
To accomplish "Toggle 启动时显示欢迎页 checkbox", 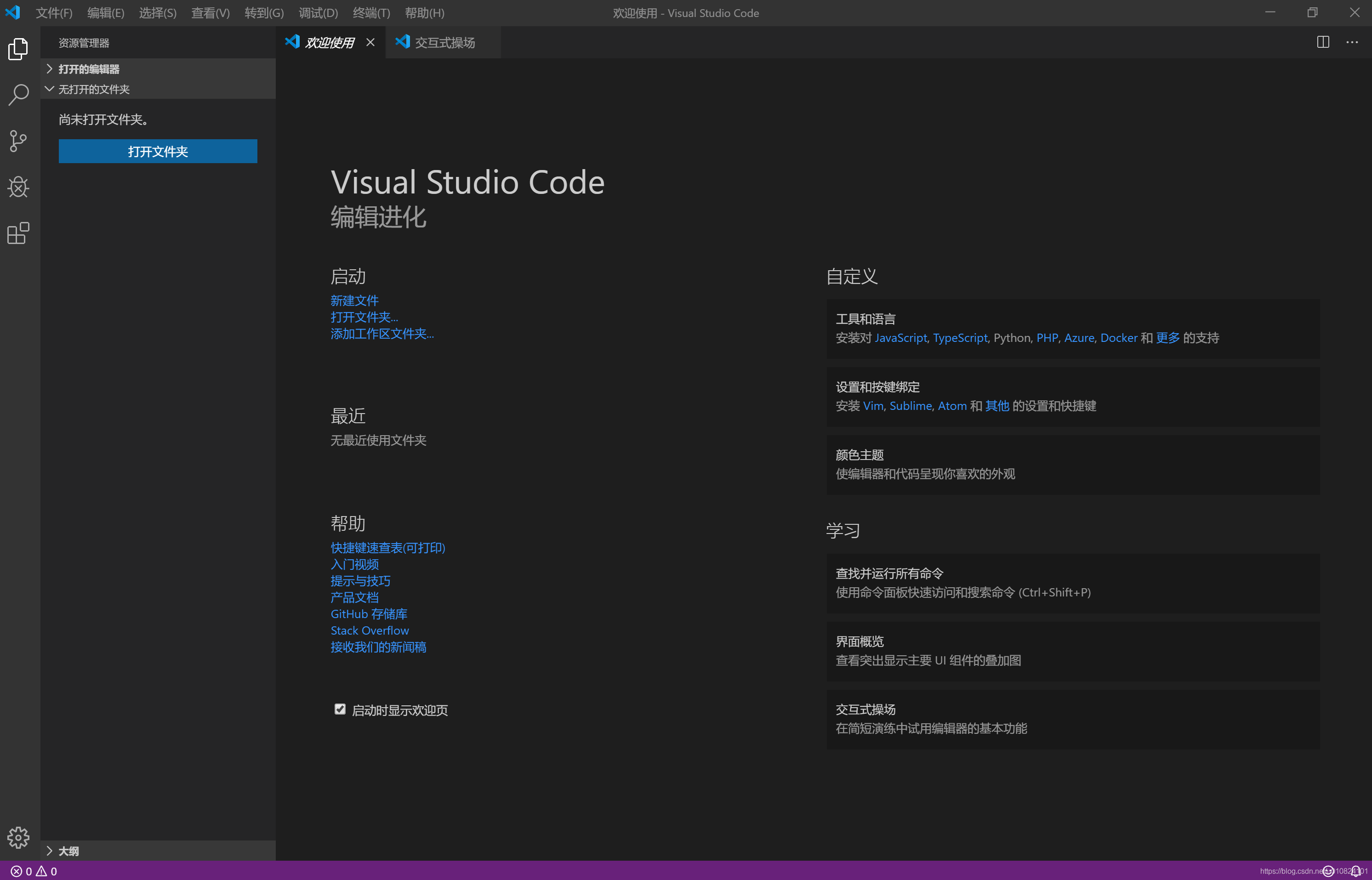I will pos(340,709).
